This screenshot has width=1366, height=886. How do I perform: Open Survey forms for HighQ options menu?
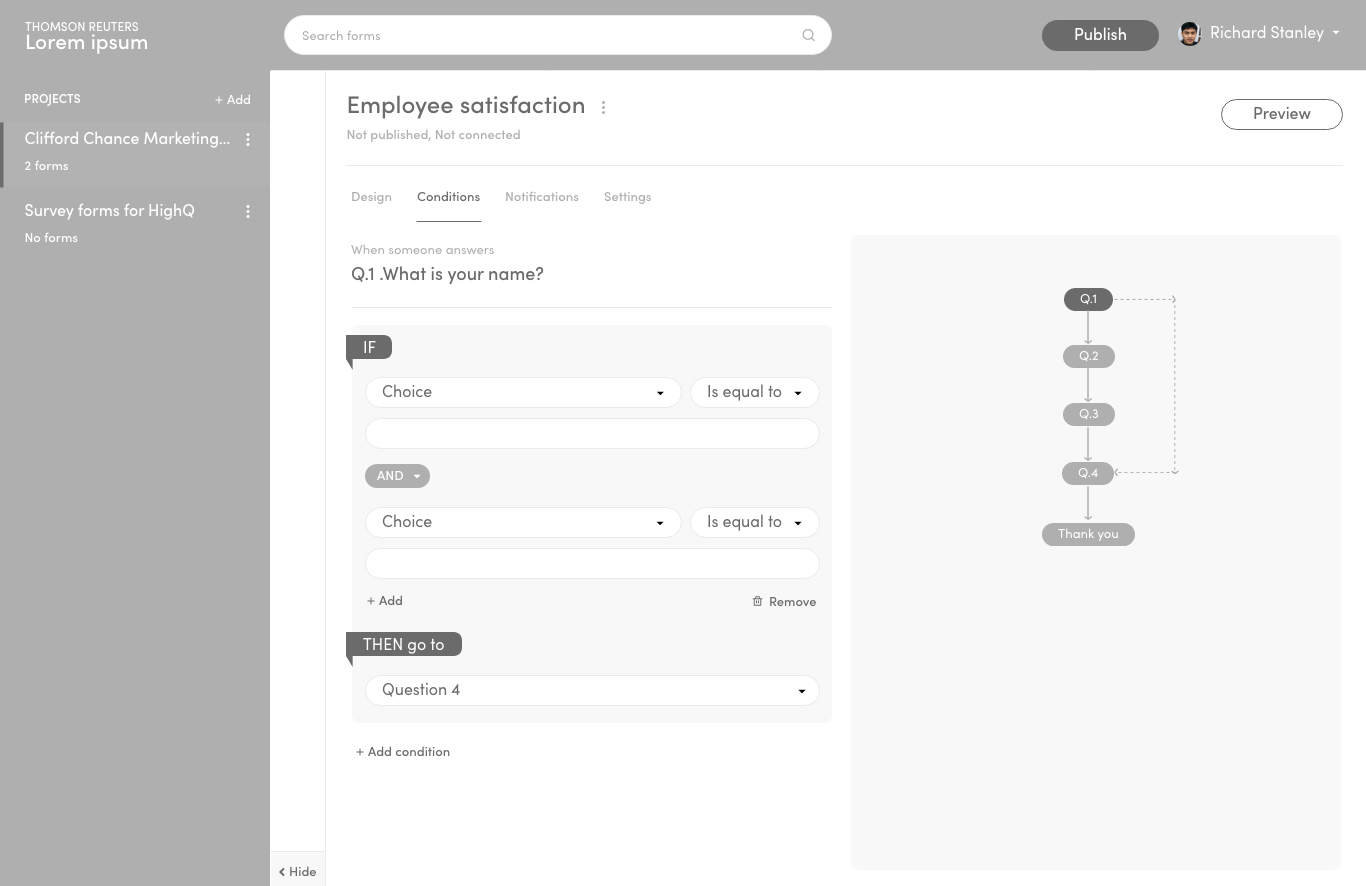(x=248, y=211)
